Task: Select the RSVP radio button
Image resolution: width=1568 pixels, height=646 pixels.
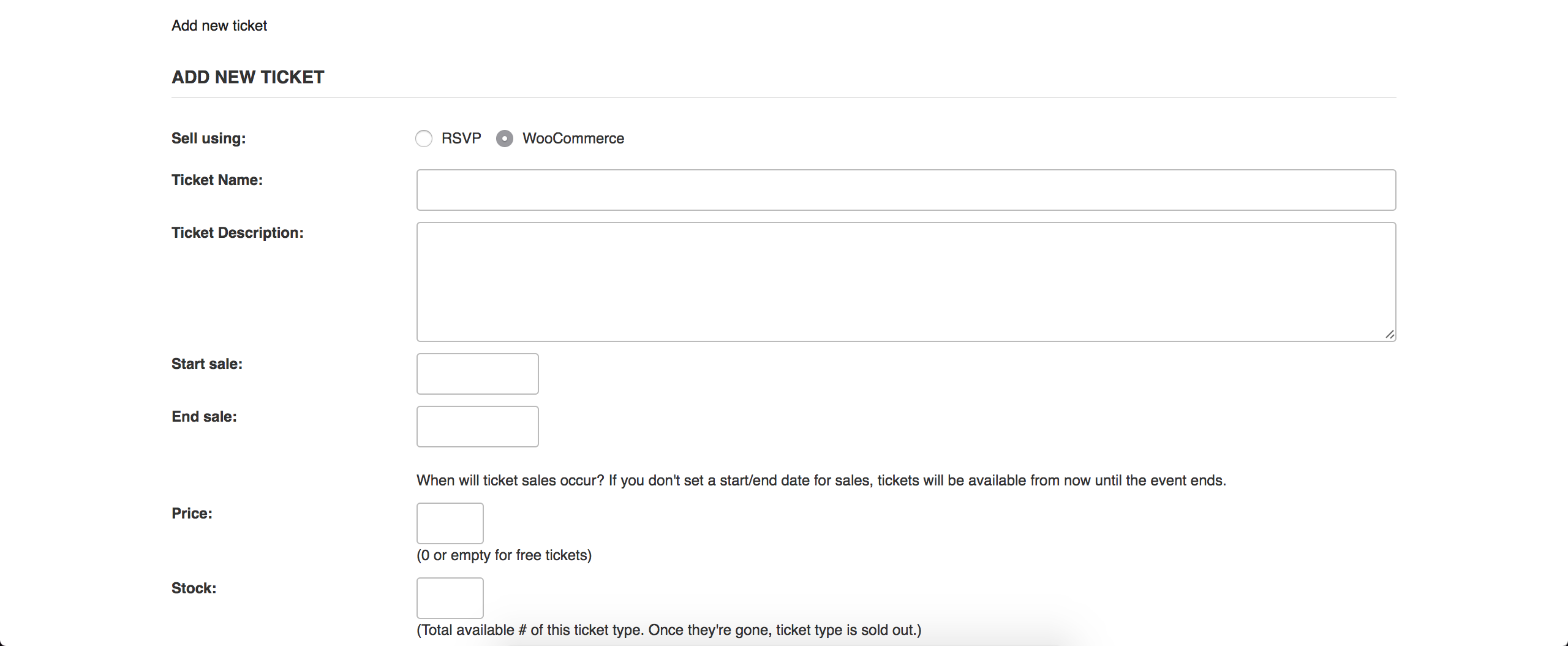Action: tap(424, 139)
